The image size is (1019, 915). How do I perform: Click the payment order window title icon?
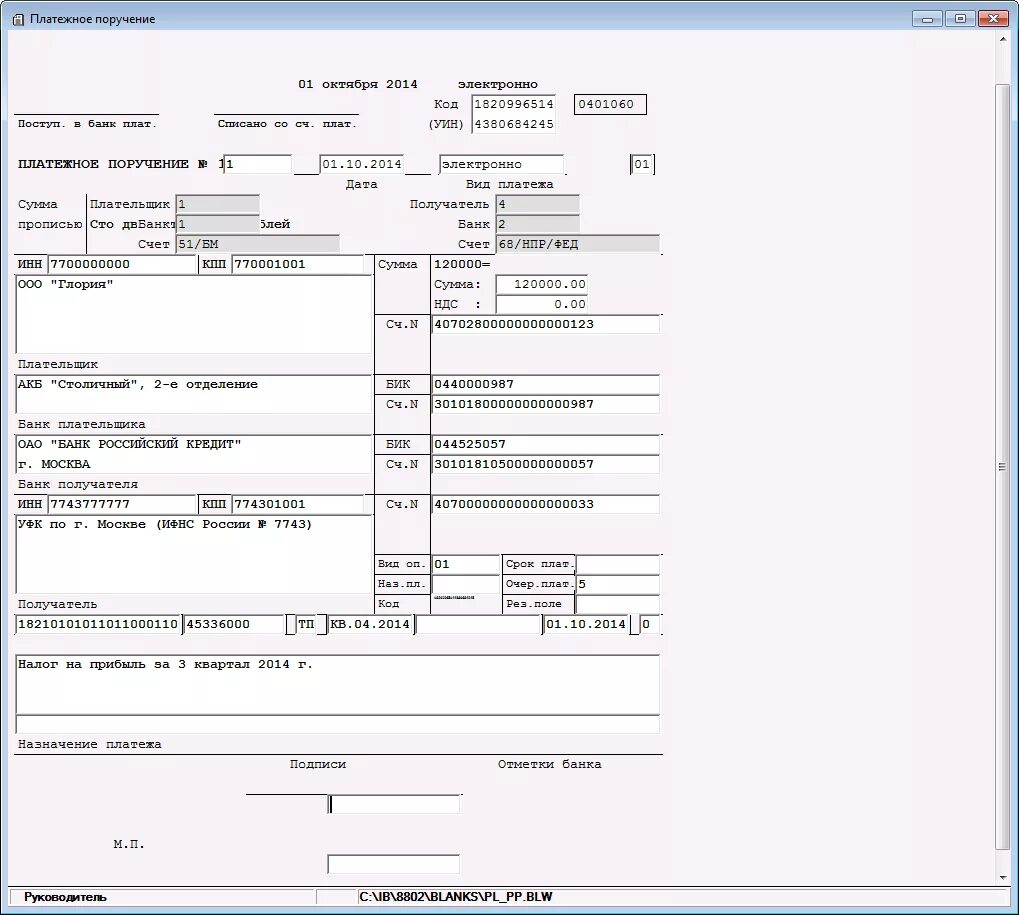[x=18, y=19]
